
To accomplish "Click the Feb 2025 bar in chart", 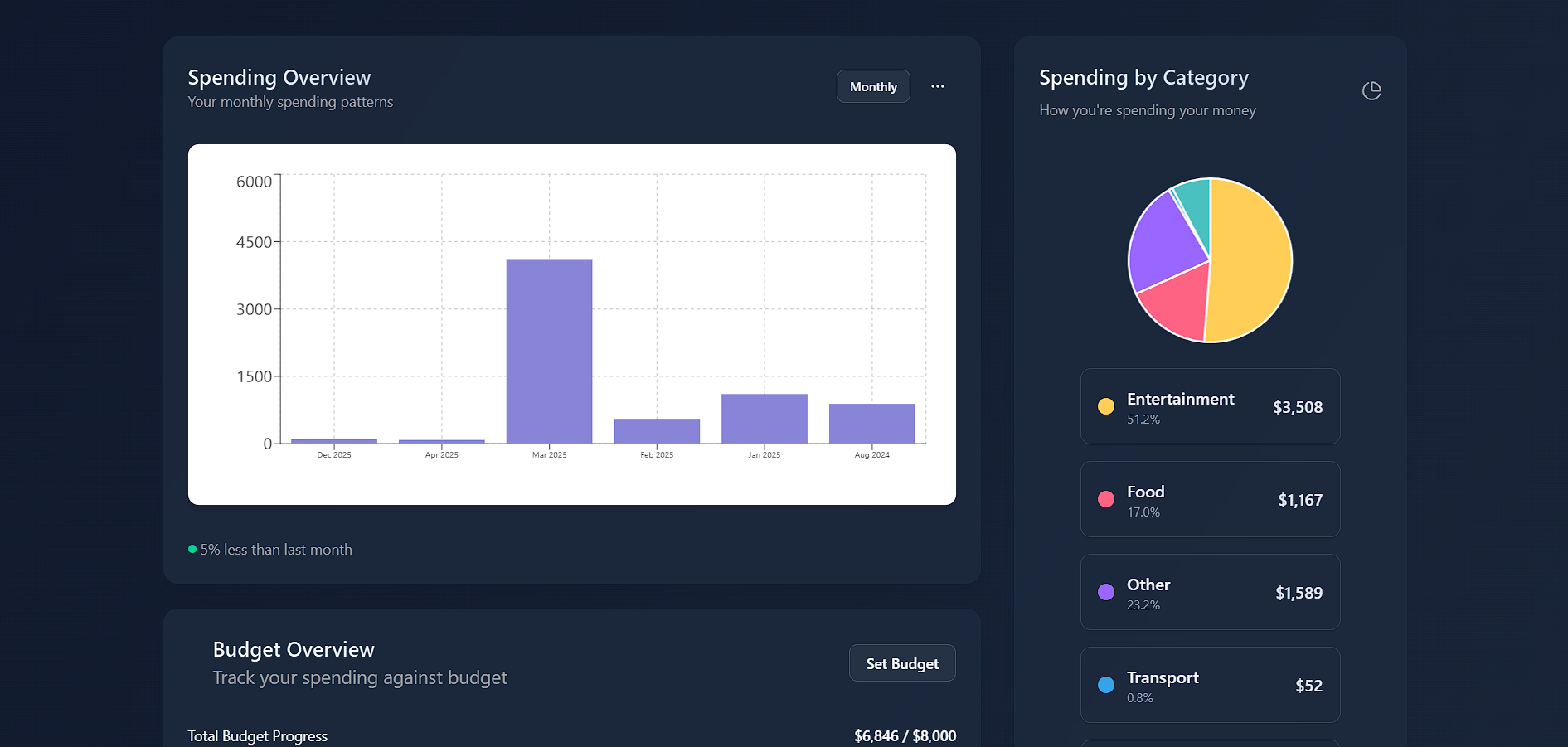I will [657, 431].
